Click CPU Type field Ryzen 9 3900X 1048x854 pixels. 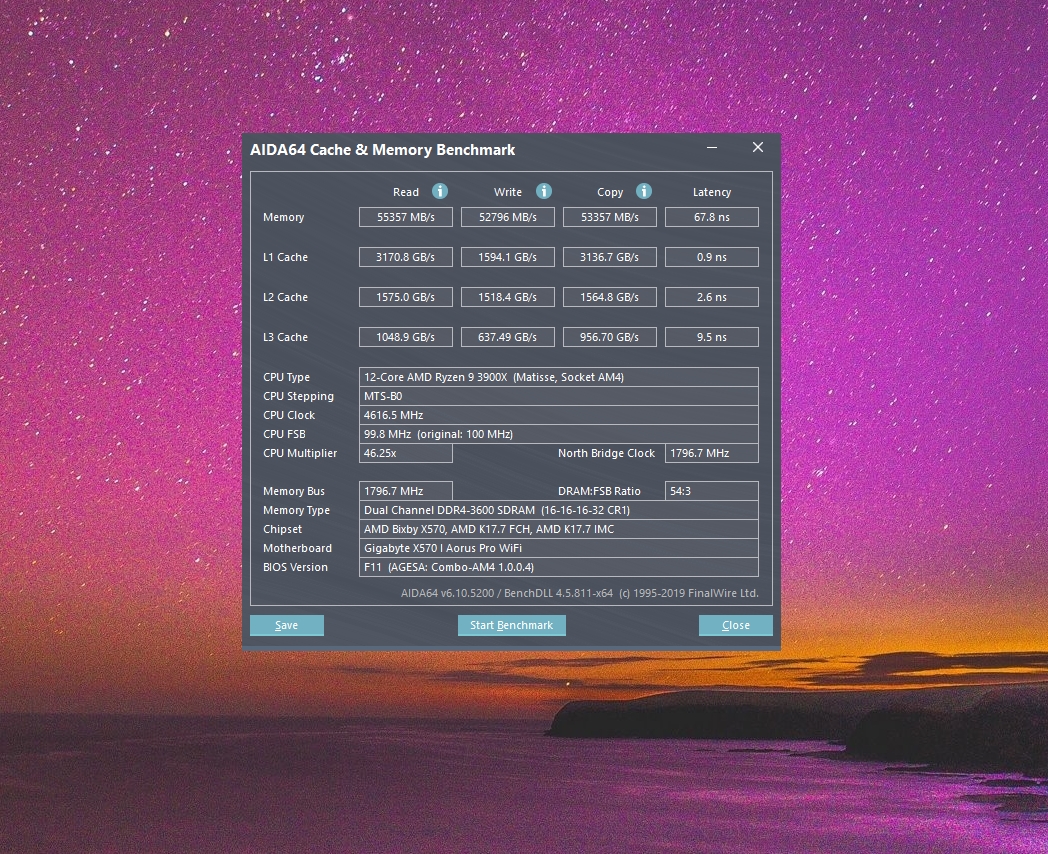(559, 377)
